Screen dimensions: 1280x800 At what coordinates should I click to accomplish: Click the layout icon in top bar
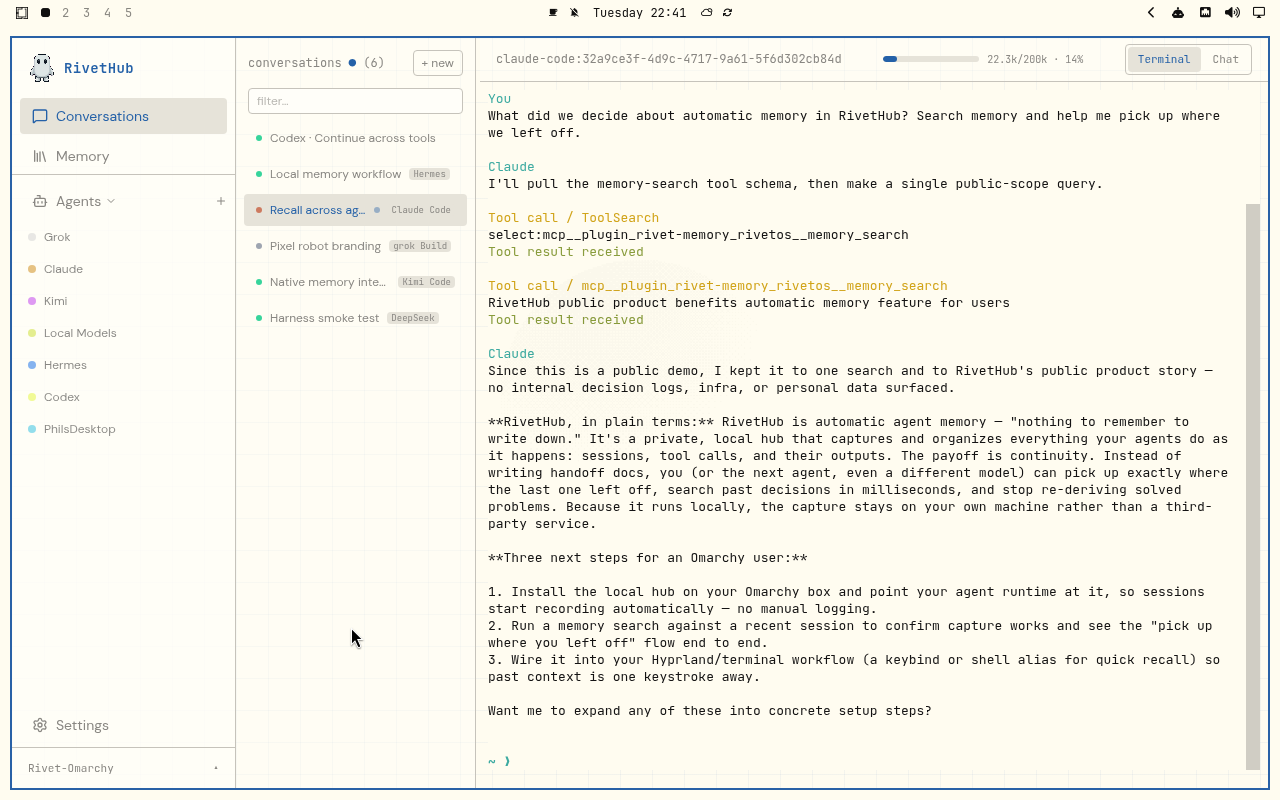[22, 13]
